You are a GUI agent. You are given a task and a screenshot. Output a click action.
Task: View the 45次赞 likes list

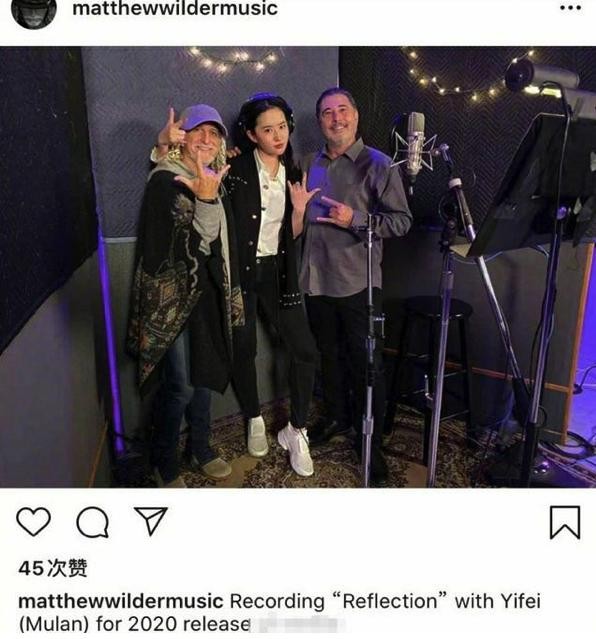[53, 568]
